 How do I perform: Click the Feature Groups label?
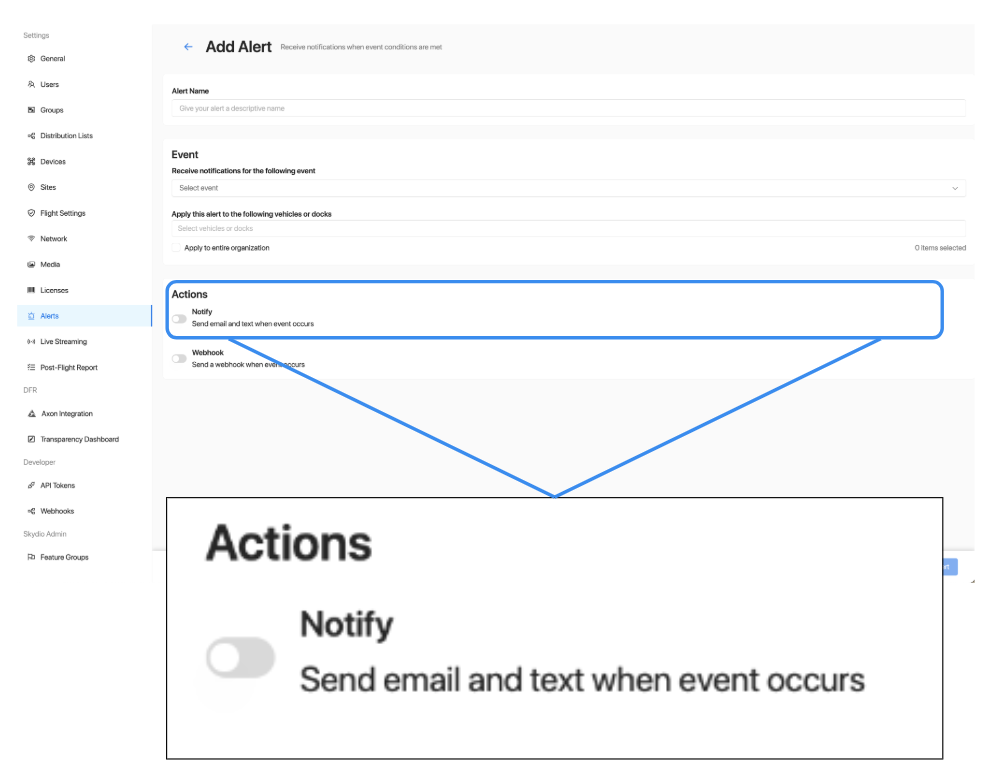pos(65,557)
